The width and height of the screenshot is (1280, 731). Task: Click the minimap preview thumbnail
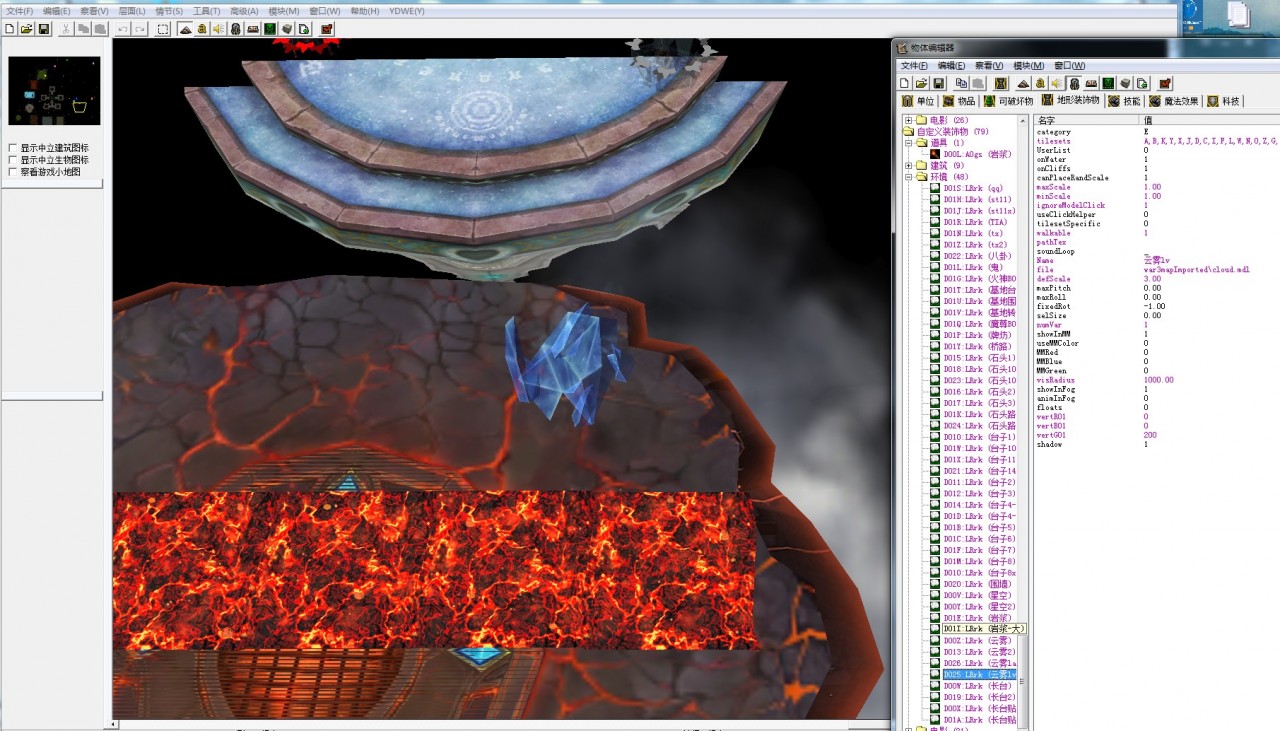click(54, 91)
